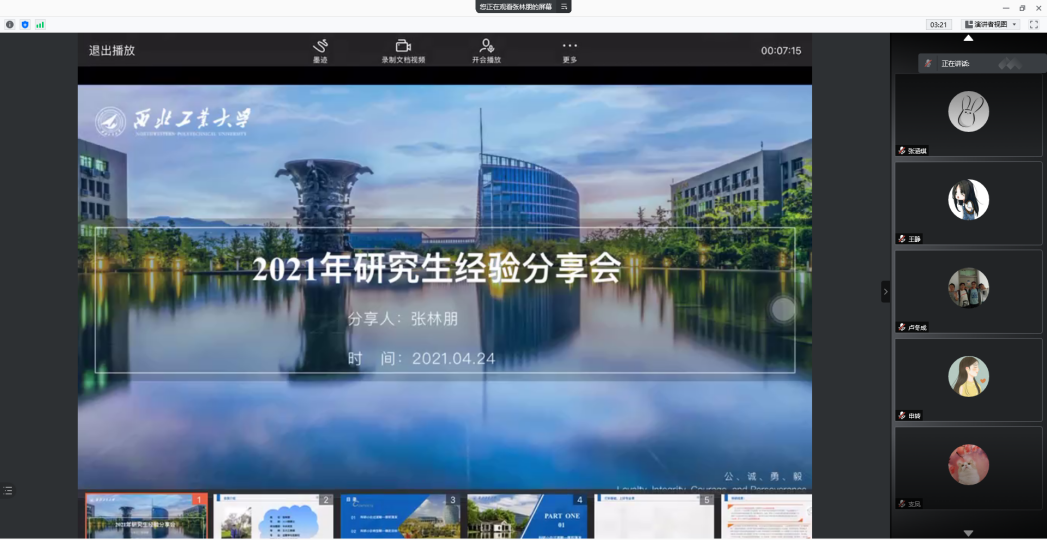Screen dimensions: 1048x540
Task: Select slide thumbnail number 3
Action: click(400, 516)
